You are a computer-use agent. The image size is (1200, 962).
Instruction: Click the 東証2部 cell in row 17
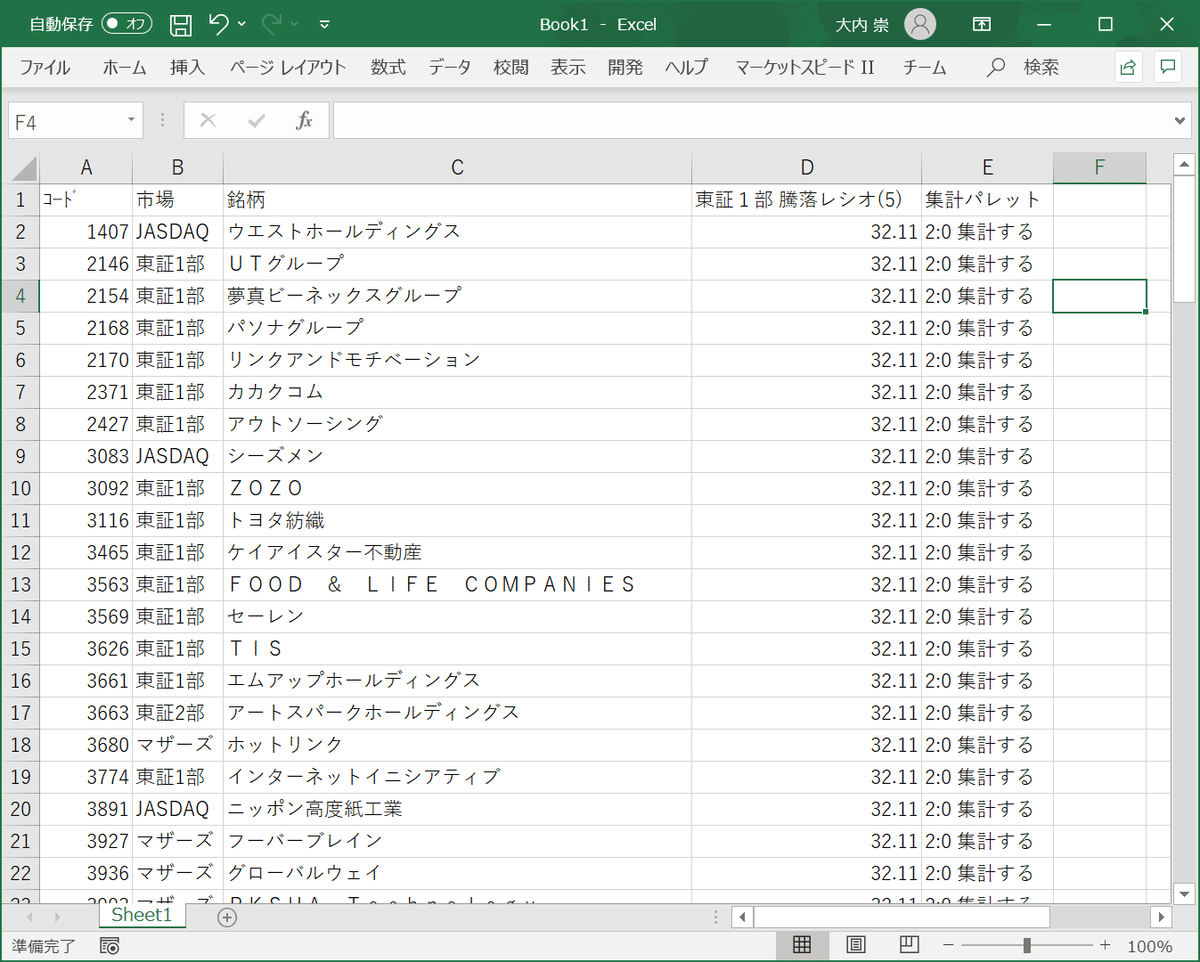point(178,712)
